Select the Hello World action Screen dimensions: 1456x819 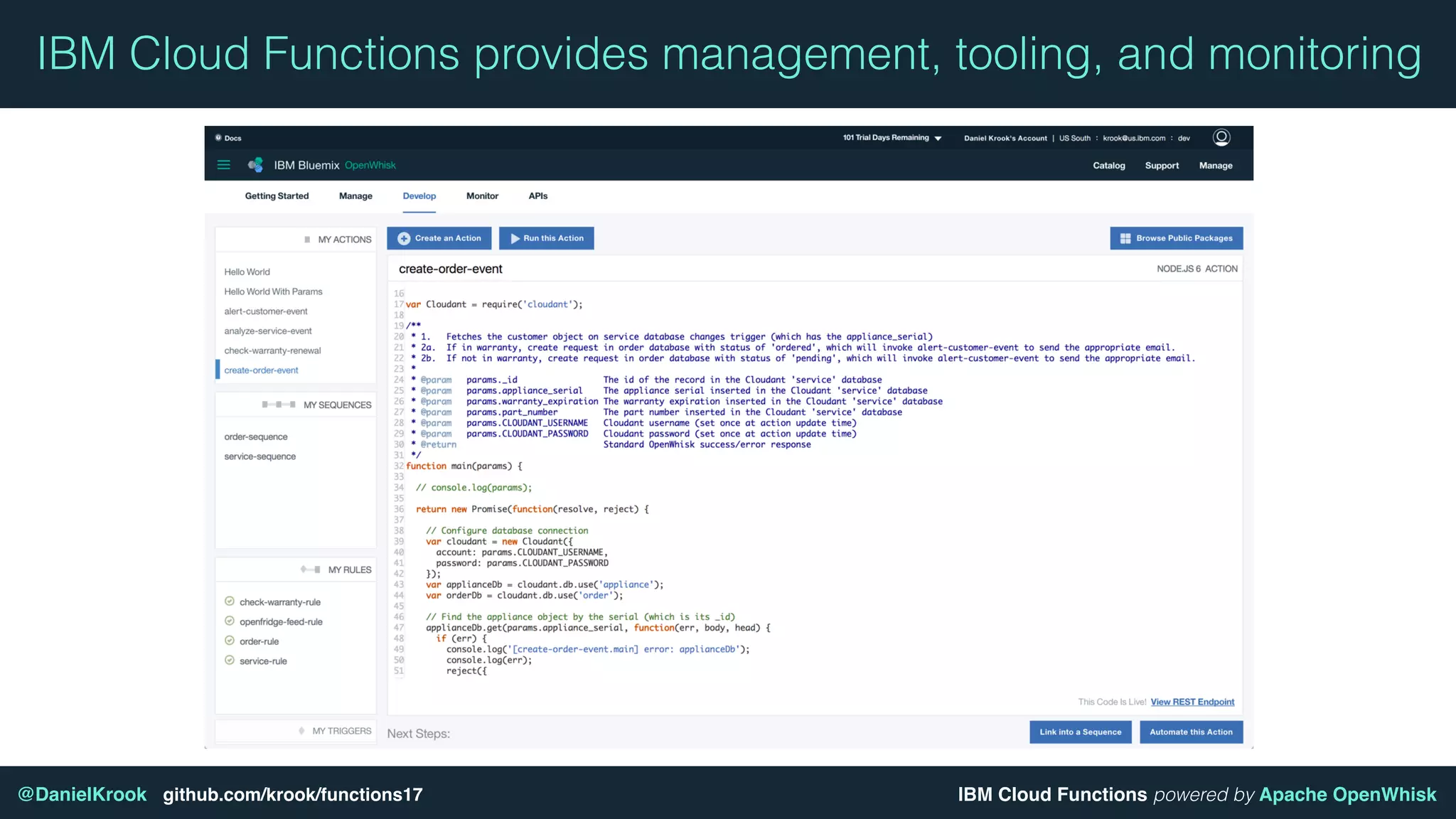[247, 272]
